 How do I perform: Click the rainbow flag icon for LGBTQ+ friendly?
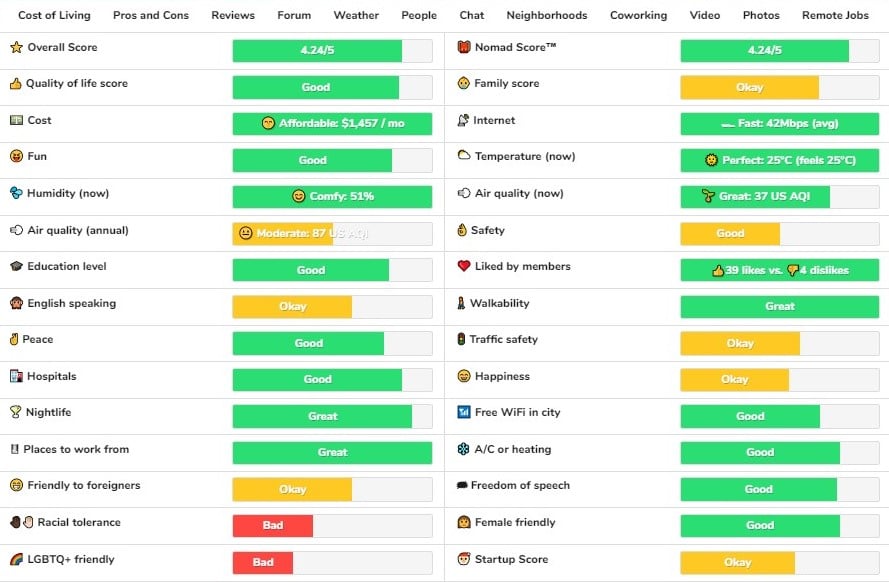tap(16, 560)
